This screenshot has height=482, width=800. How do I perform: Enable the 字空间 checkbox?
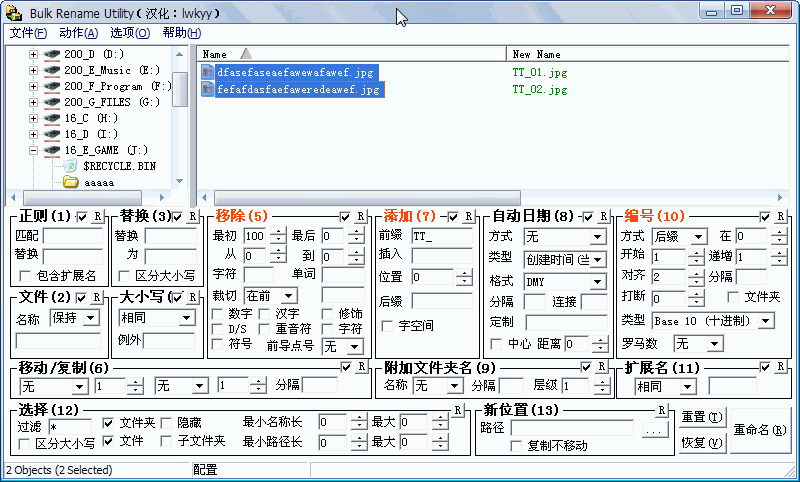click(387, 325)
